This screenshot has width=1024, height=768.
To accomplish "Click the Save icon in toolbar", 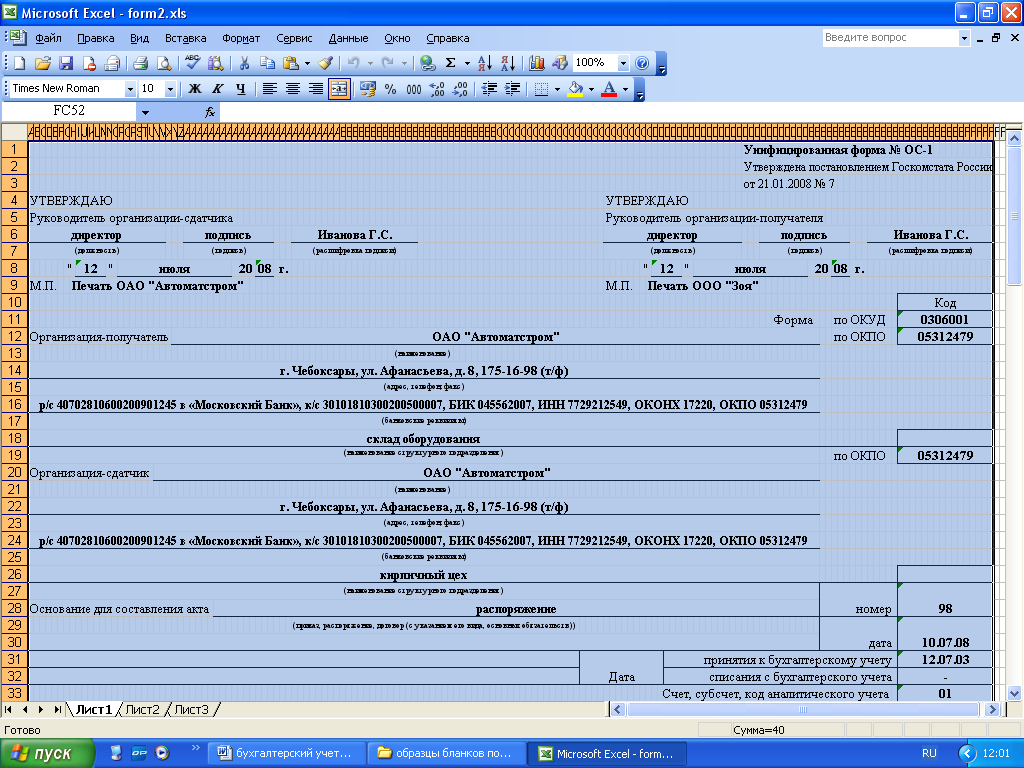I will point(66,63).
